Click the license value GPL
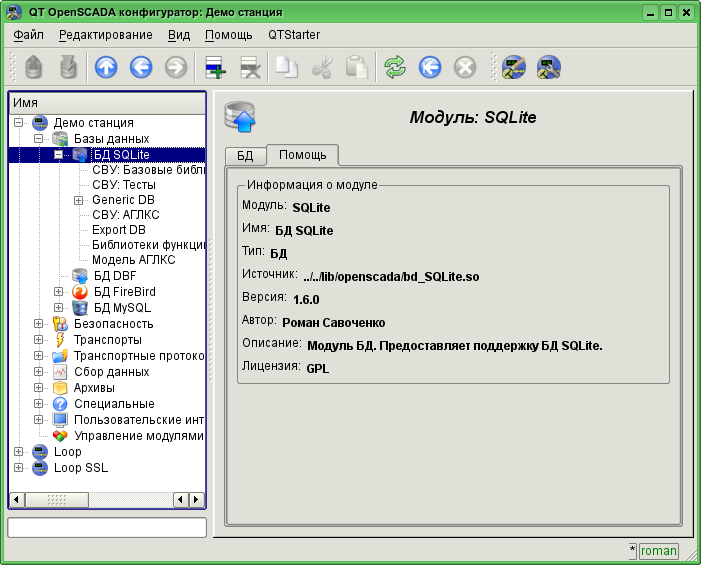The height and width of the screenshot is (565, 701). (317, 369)
